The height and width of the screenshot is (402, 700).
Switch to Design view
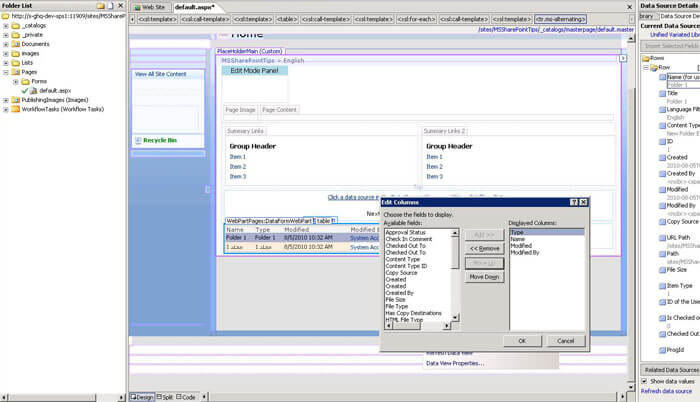(x=142, y=397)
